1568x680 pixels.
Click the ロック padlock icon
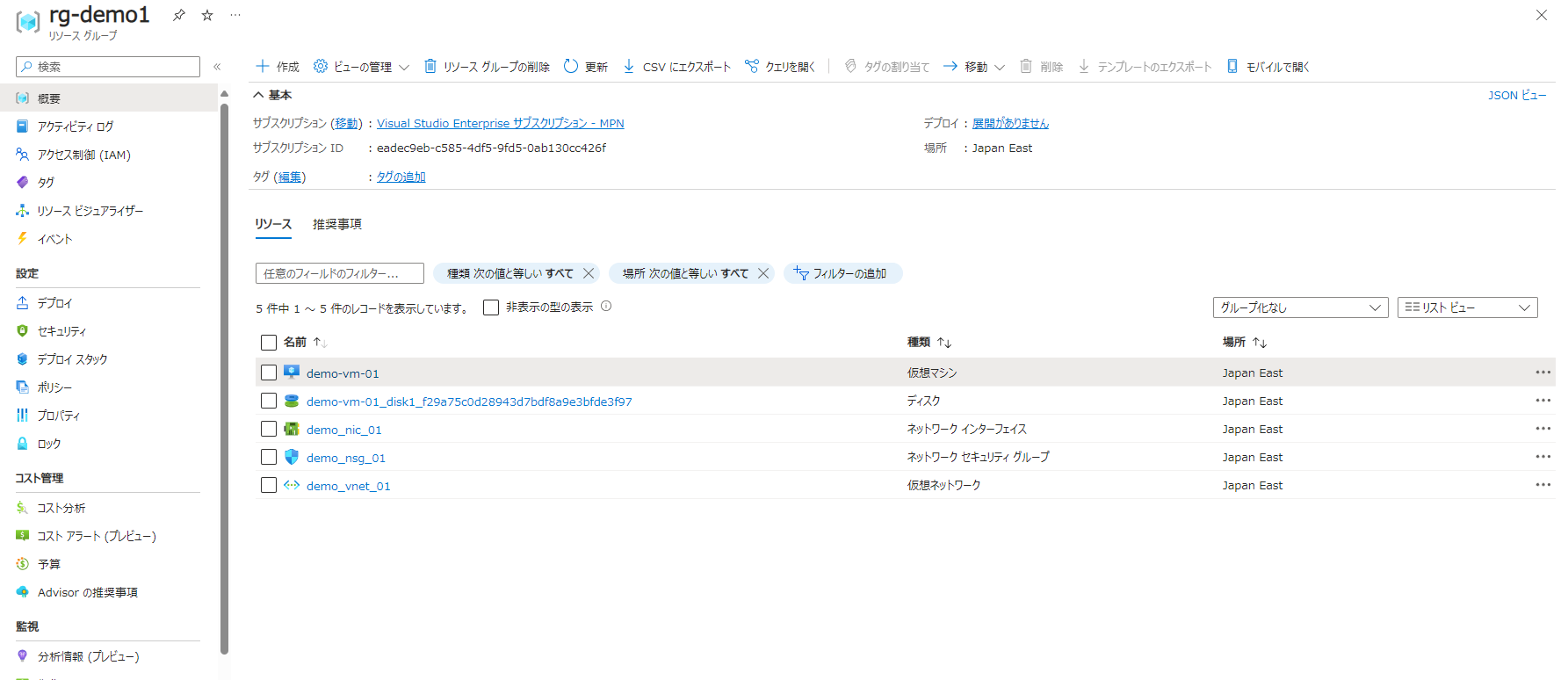tap(23, 444)
